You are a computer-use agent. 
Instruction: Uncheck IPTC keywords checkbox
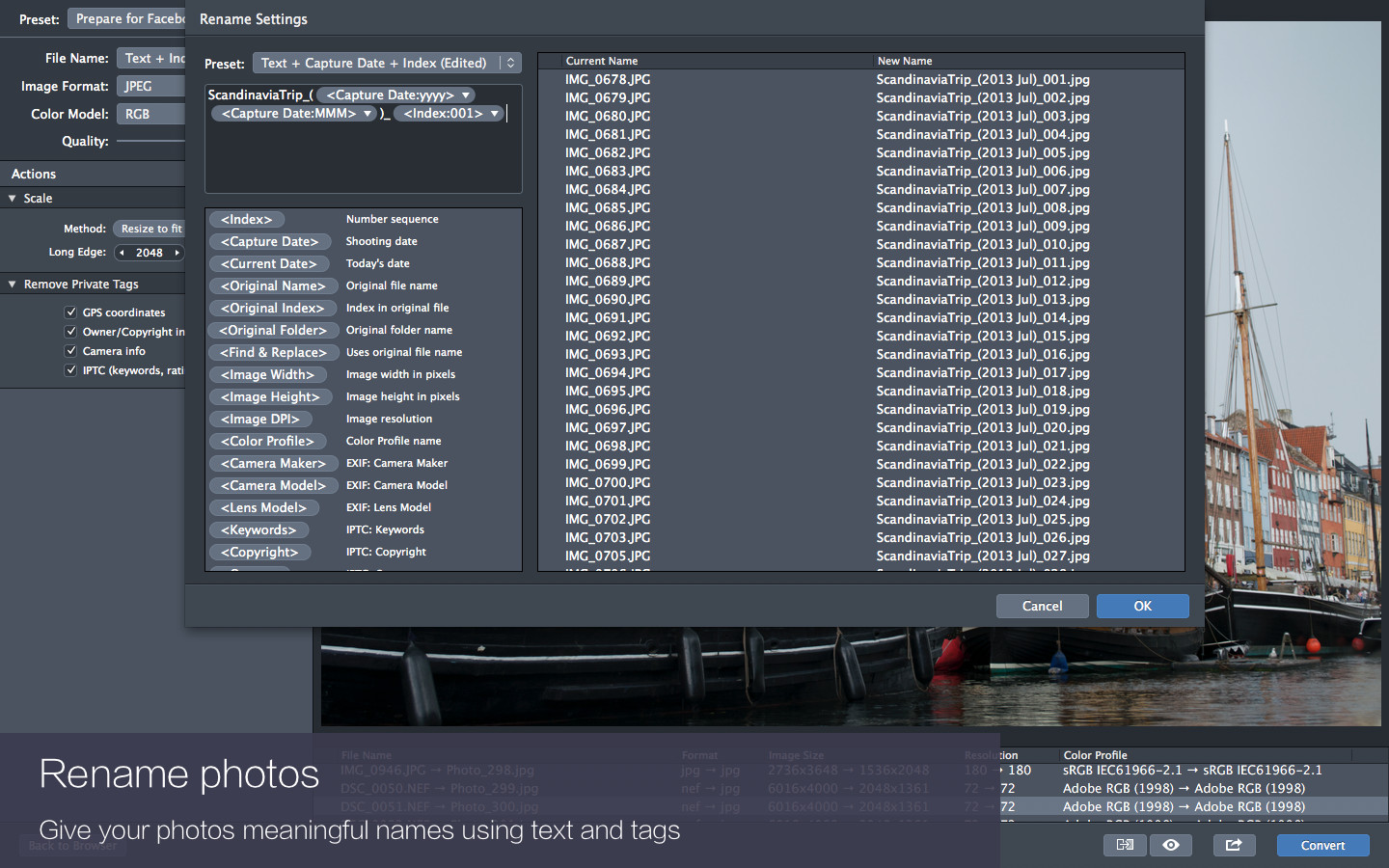(x=70, y=369)
